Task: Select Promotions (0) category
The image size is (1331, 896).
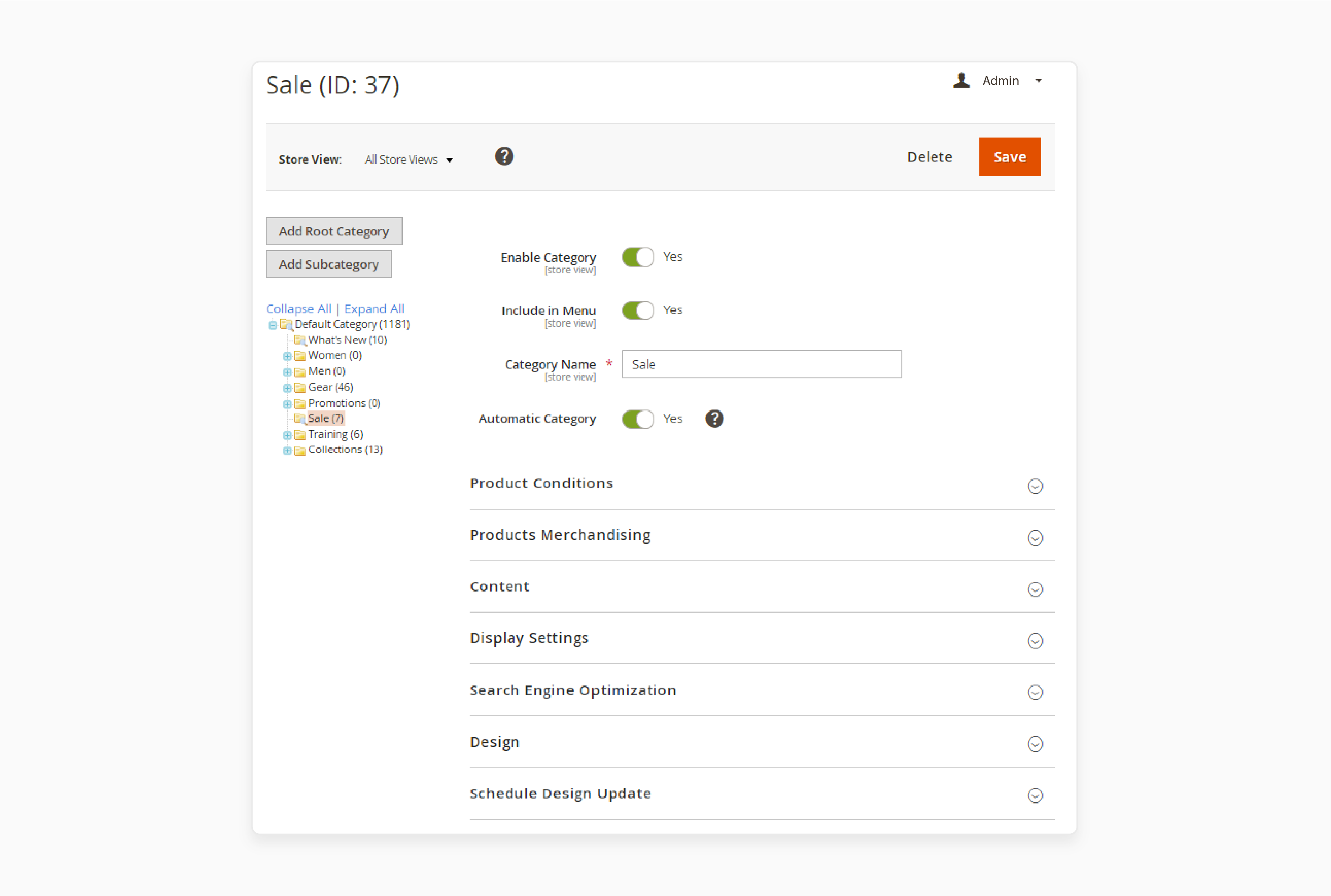Action: pyautogui.click(x=344, y=403)
